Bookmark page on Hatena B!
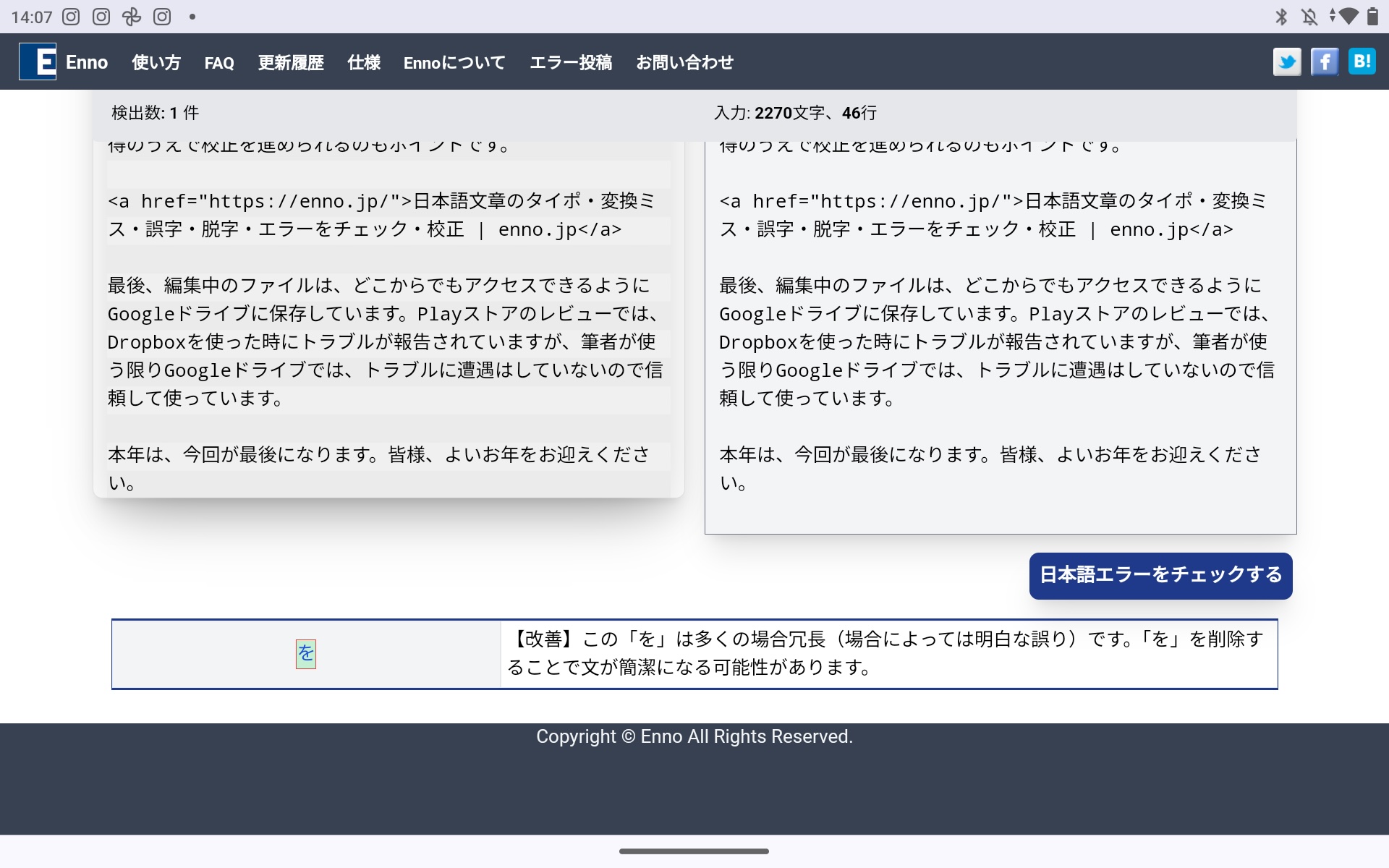The height and width of the screenshot is (868, 1389). coord(1362,62)
